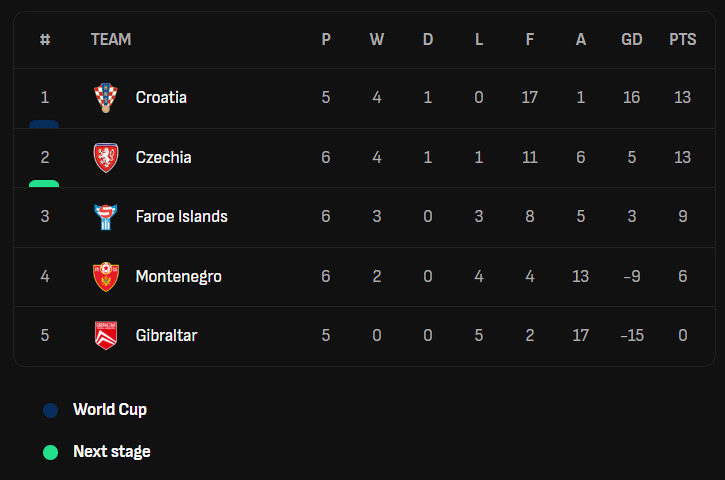The image size is (725, 480).
Task: Click the Gibraltar team crest icon
Action: (x=105, y=335)
